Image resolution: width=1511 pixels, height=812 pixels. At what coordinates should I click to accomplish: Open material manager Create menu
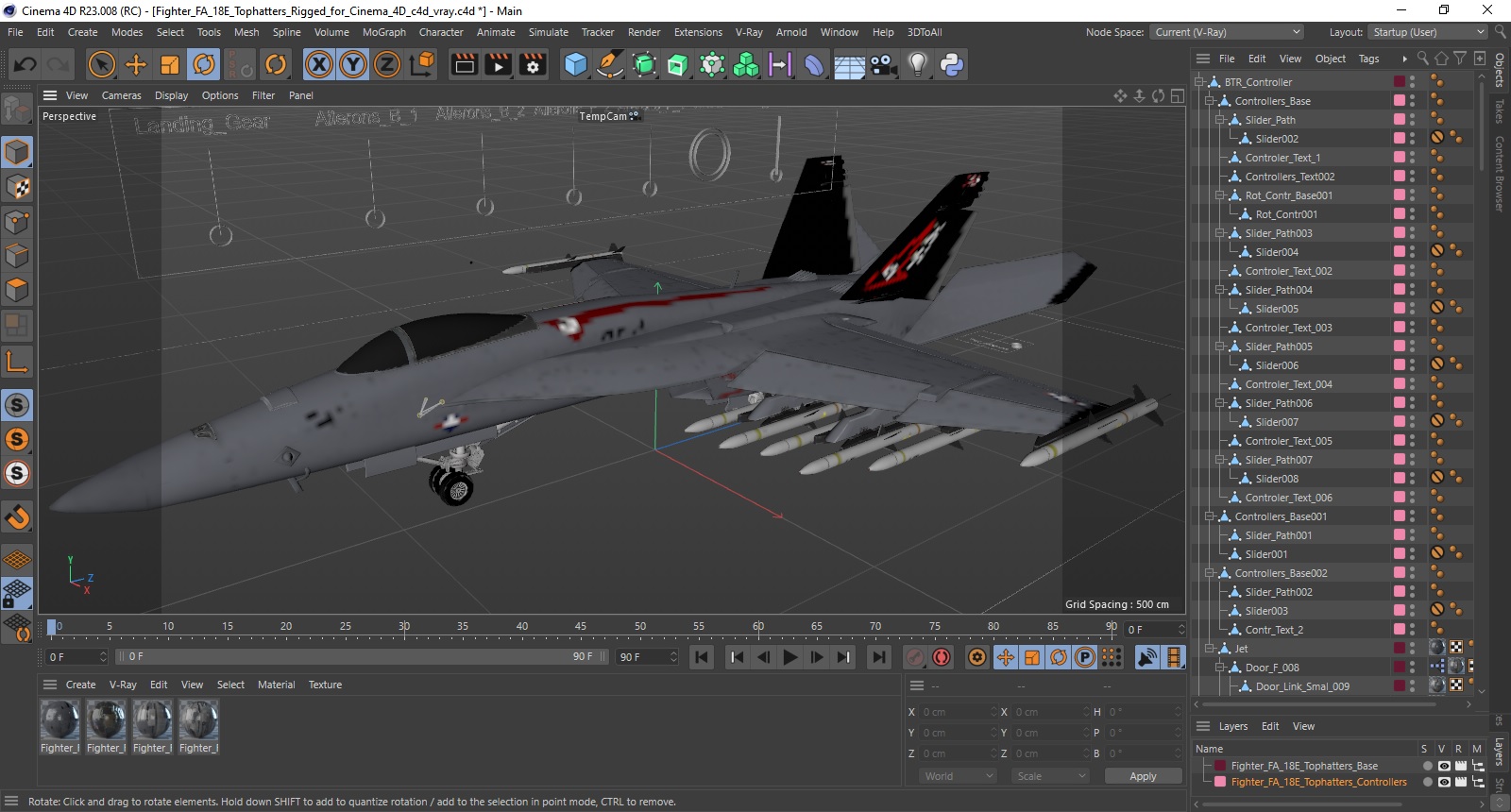coord(80,685)
